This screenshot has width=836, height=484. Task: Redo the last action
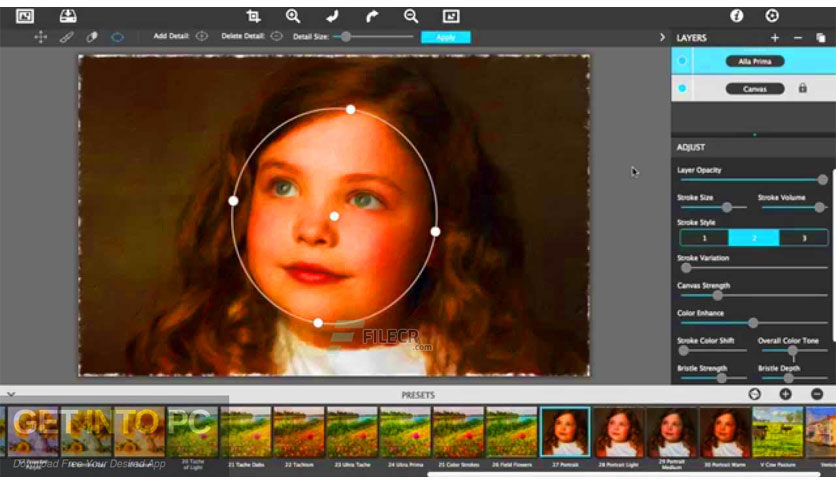(x=372, y=17)
